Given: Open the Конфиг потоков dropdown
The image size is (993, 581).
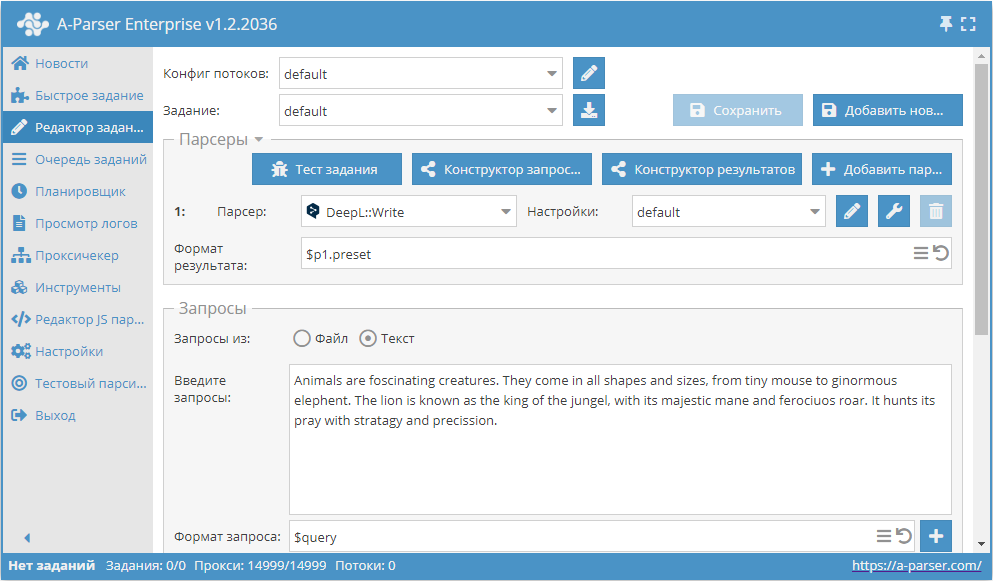Looking at the screenshot, I should [553, 74].
